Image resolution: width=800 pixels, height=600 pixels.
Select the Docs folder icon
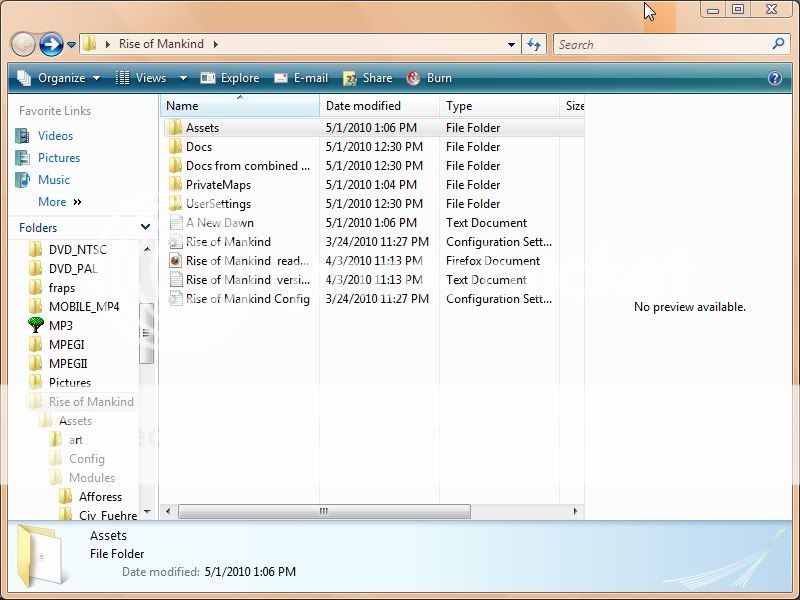tap(175, 146)
